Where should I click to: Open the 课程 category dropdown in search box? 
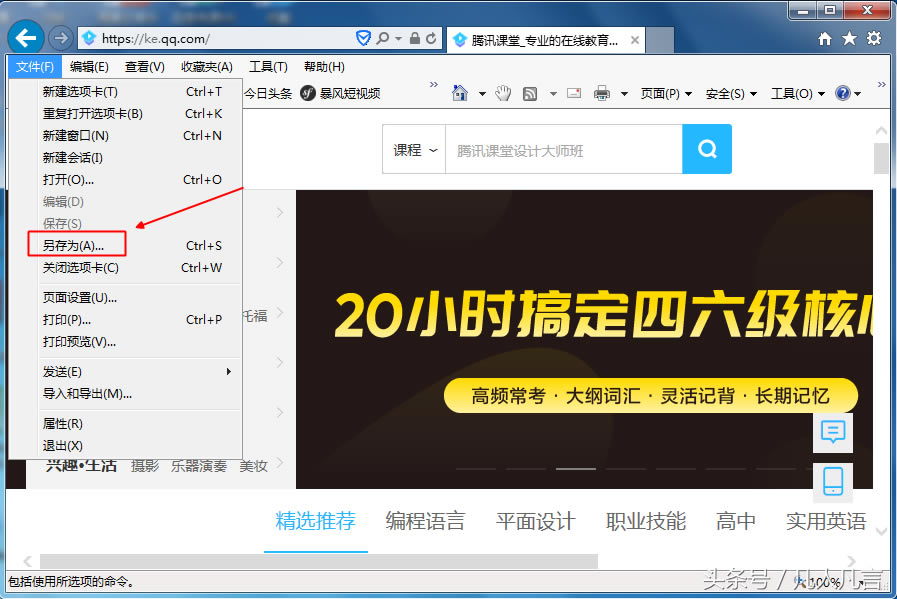pos(413,149)
